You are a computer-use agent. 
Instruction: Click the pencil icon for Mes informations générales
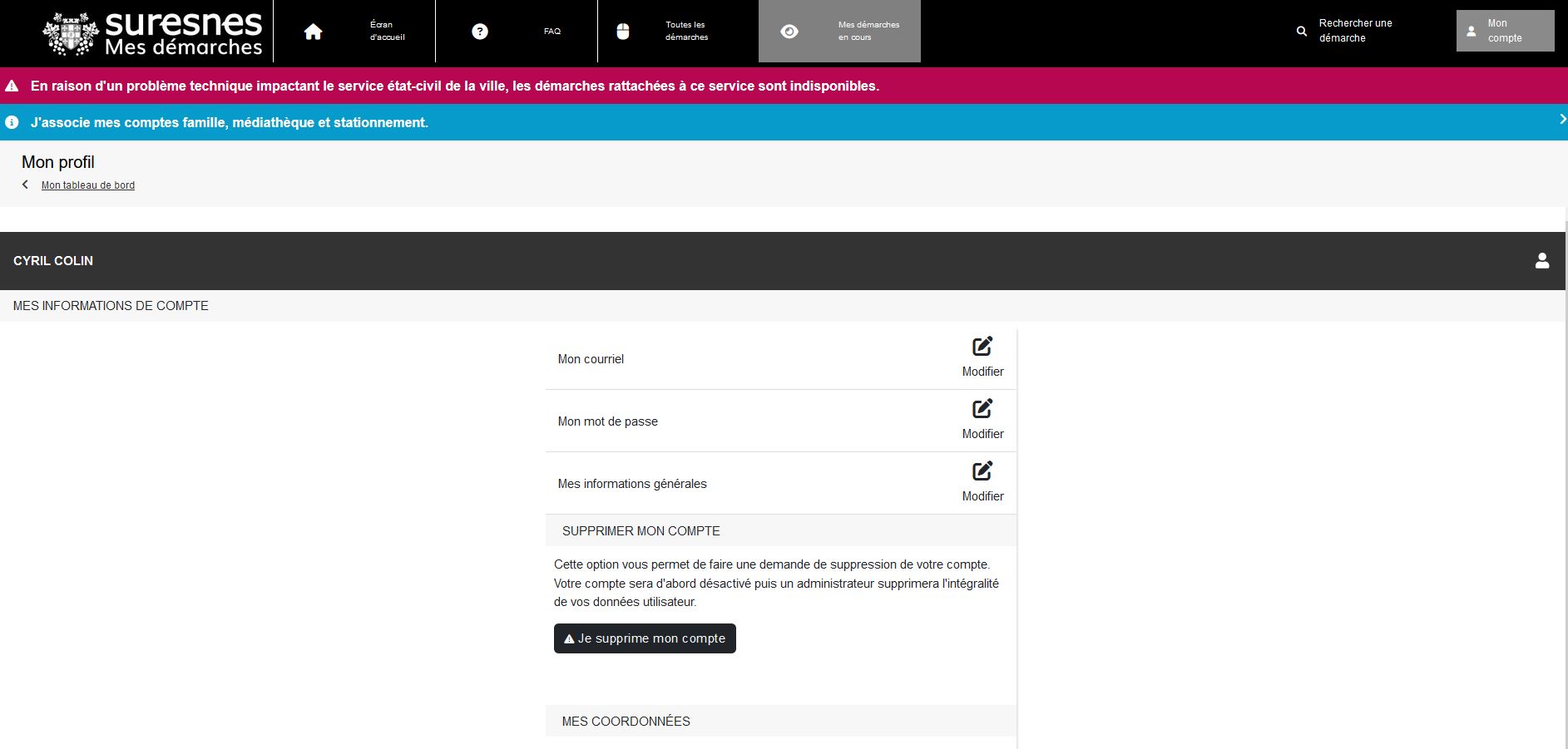(982, 471)
